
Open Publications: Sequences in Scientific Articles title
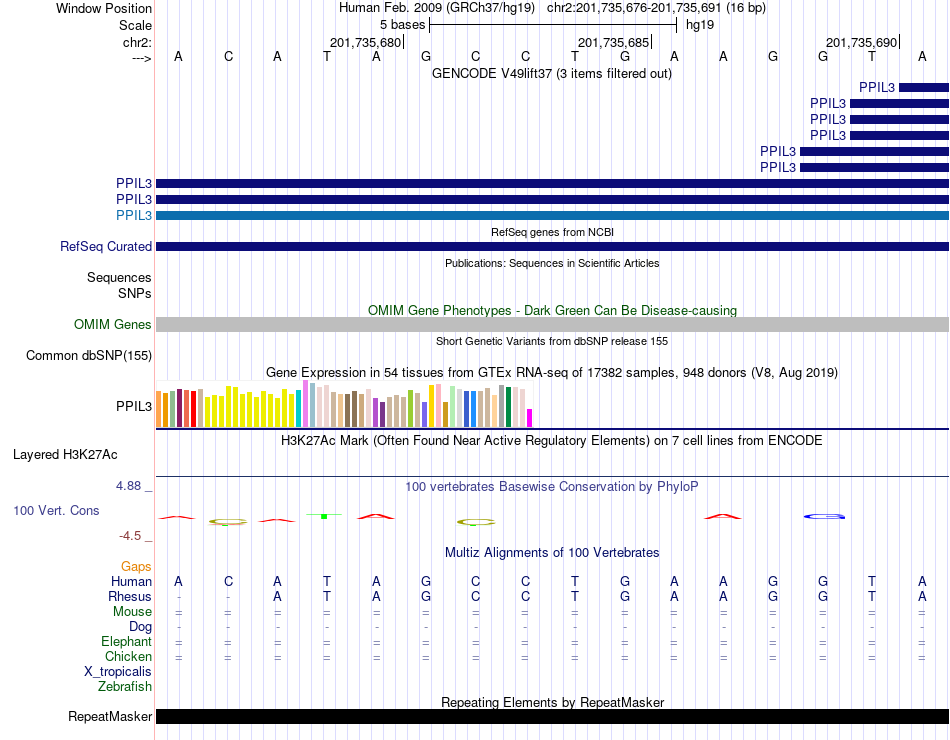552,263
